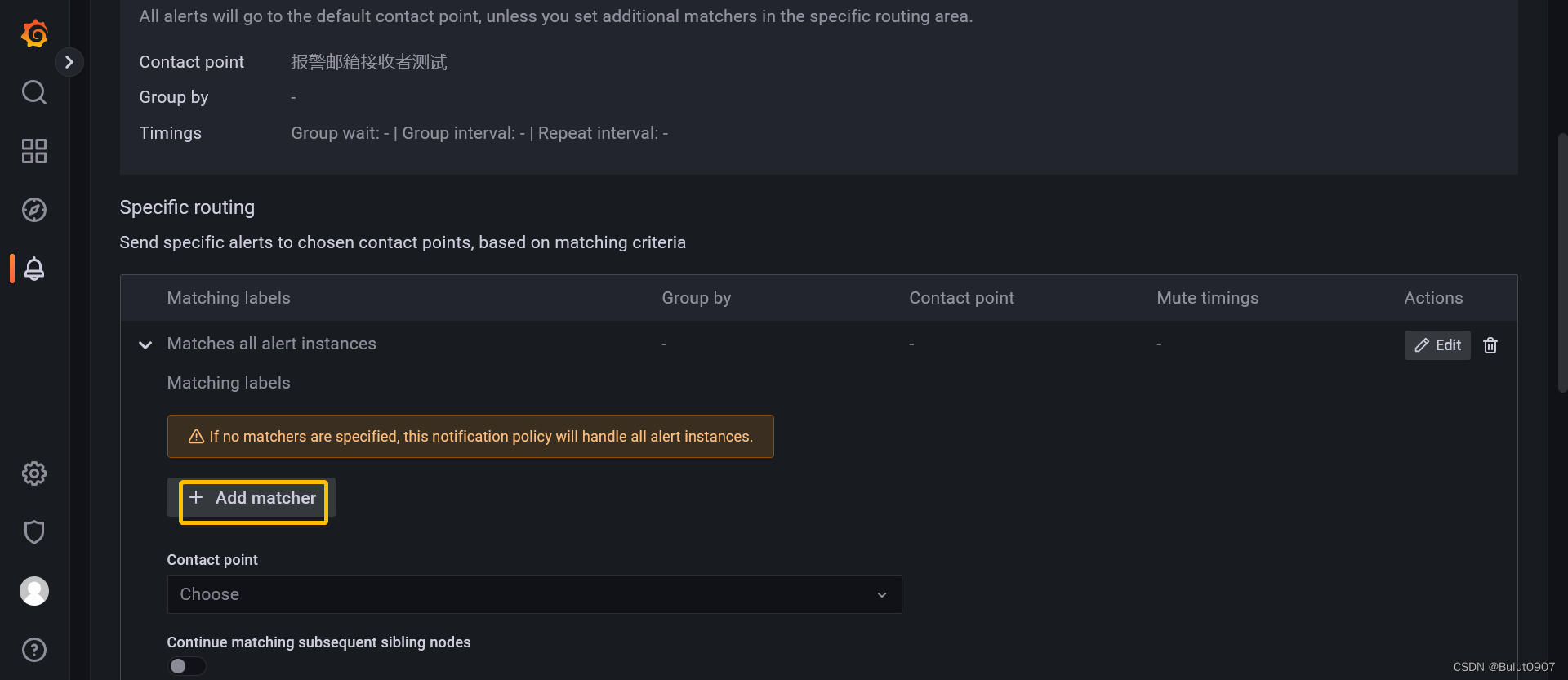Open the Dashboards panel icon
Viewport: 1568px width, 680px height.
click(33, 151)
